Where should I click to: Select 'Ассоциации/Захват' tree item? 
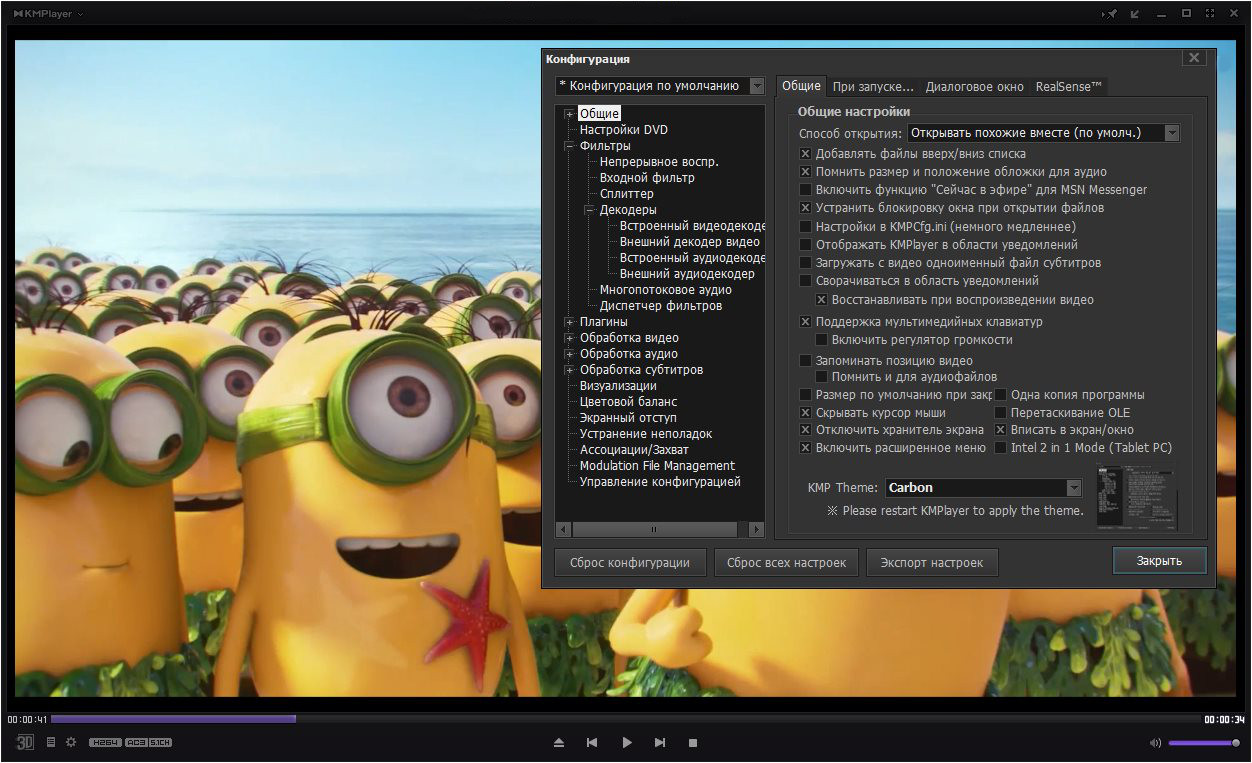(632, 450)
